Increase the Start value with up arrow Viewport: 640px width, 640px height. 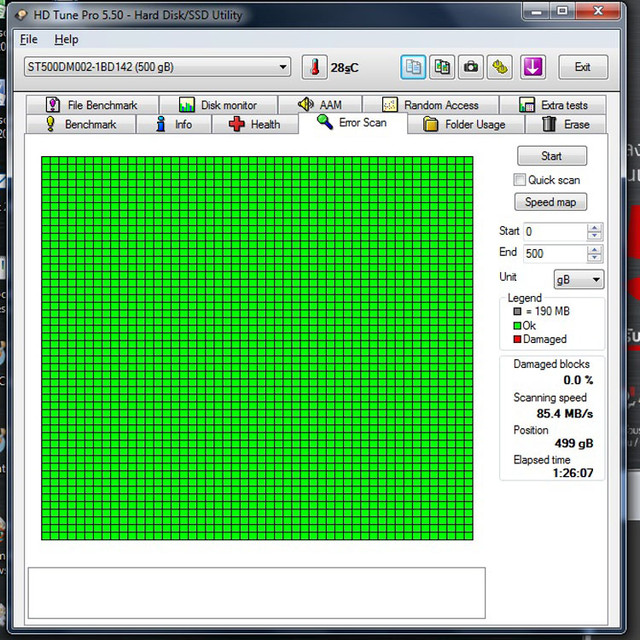pyautogui.click(x=595, y=228)
